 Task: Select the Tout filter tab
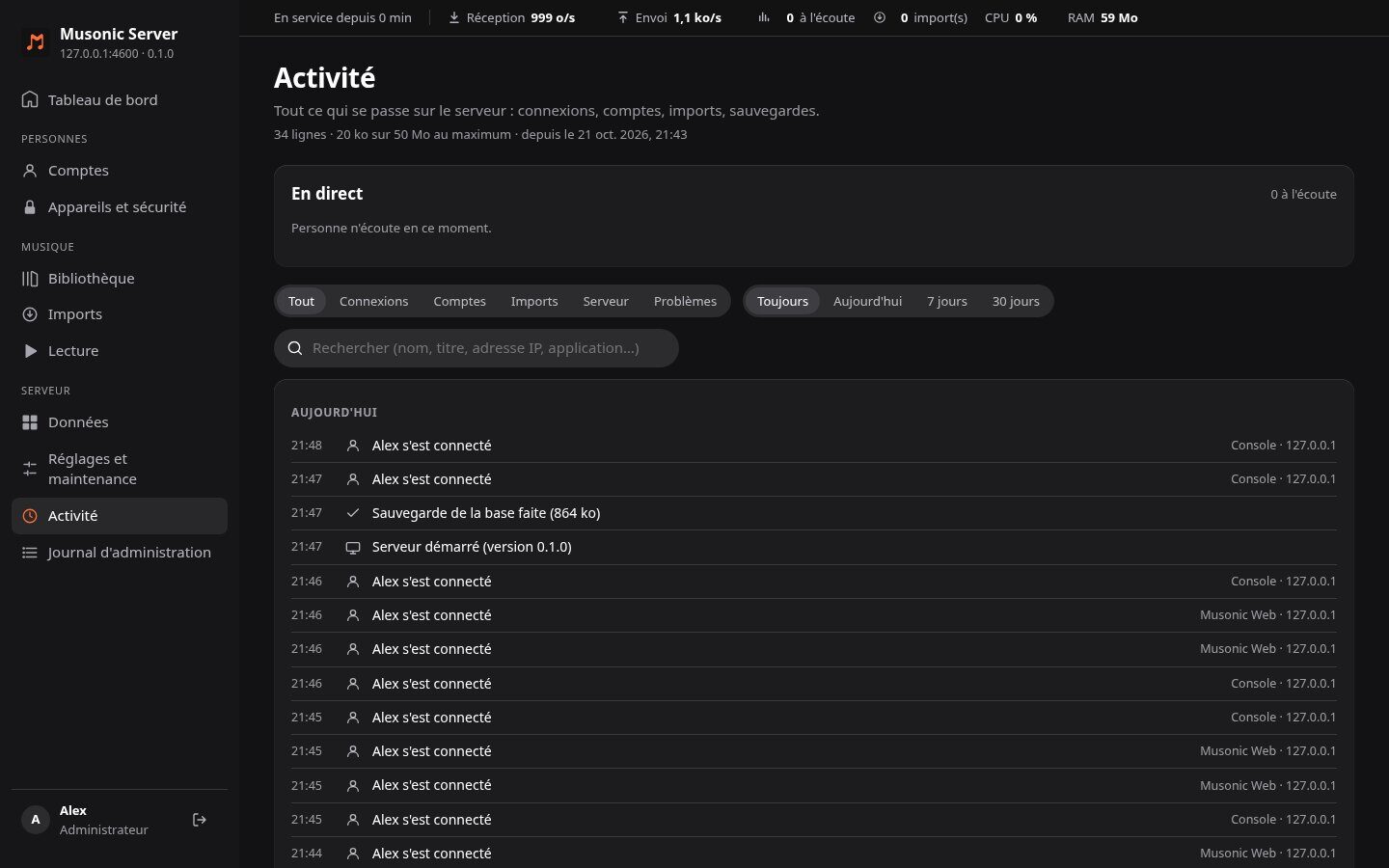pyautogui.click(x=301, y=301)
